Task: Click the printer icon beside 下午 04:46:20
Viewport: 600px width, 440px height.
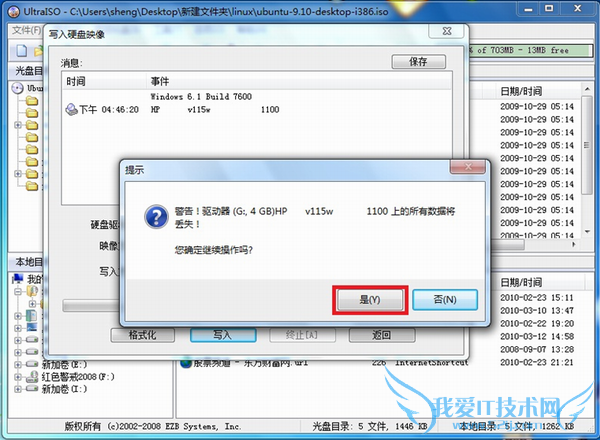Action: 71,110
